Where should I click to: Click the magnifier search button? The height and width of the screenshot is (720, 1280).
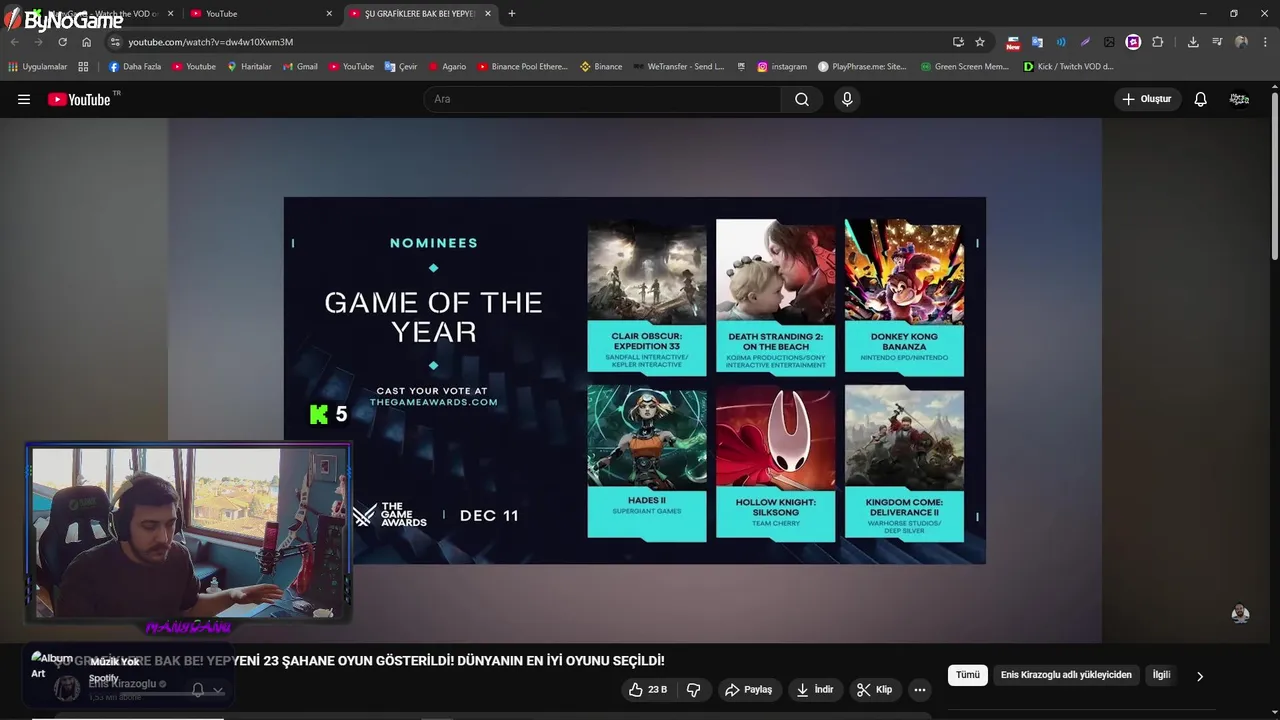pos(802,99)
